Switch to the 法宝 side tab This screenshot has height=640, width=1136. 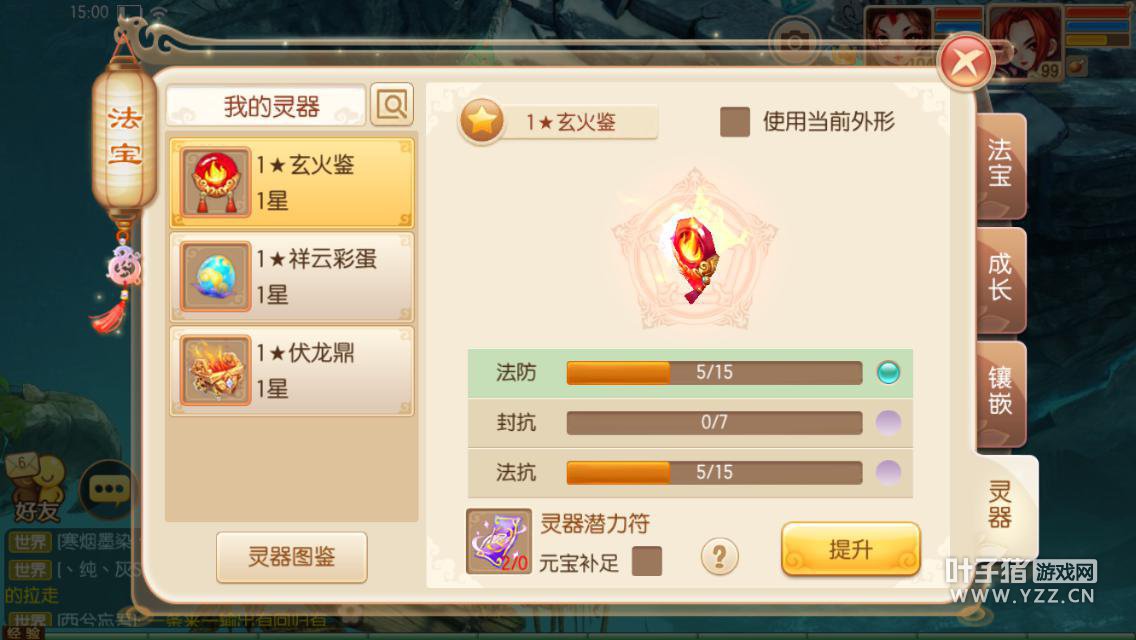(1001, 165)
